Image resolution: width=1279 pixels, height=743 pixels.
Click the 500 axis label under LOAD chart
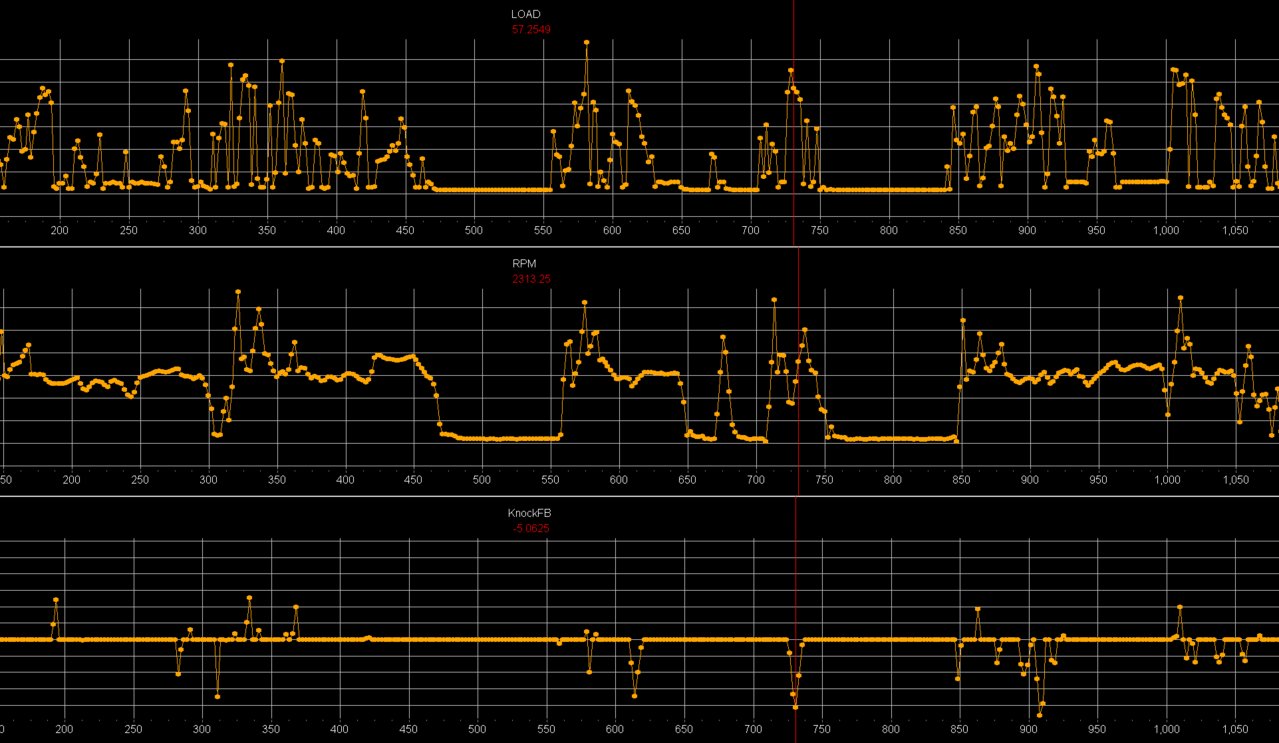coord(474,231)
